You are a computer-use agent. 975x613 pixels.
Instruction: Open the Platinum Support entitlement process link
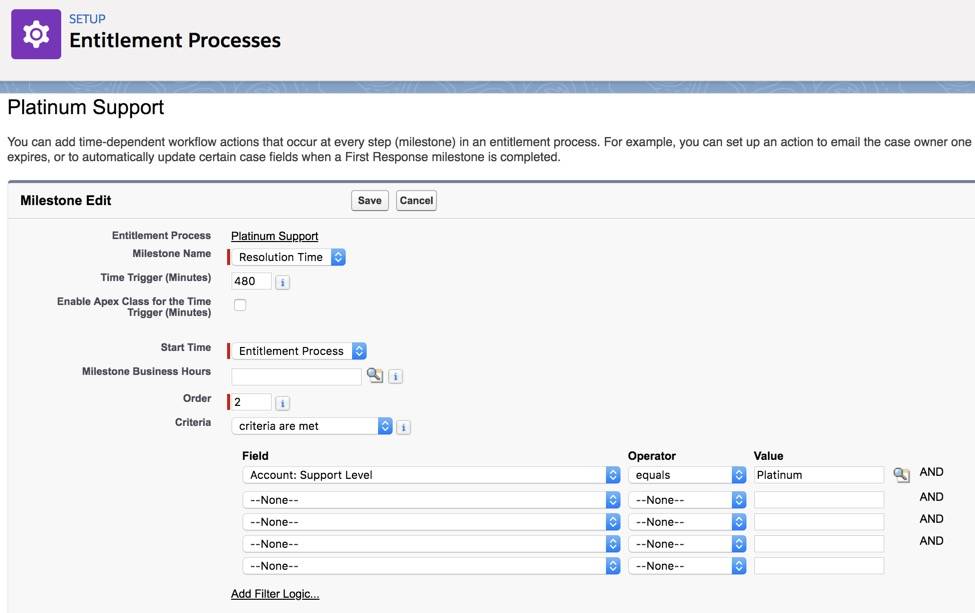pos(273,235)
